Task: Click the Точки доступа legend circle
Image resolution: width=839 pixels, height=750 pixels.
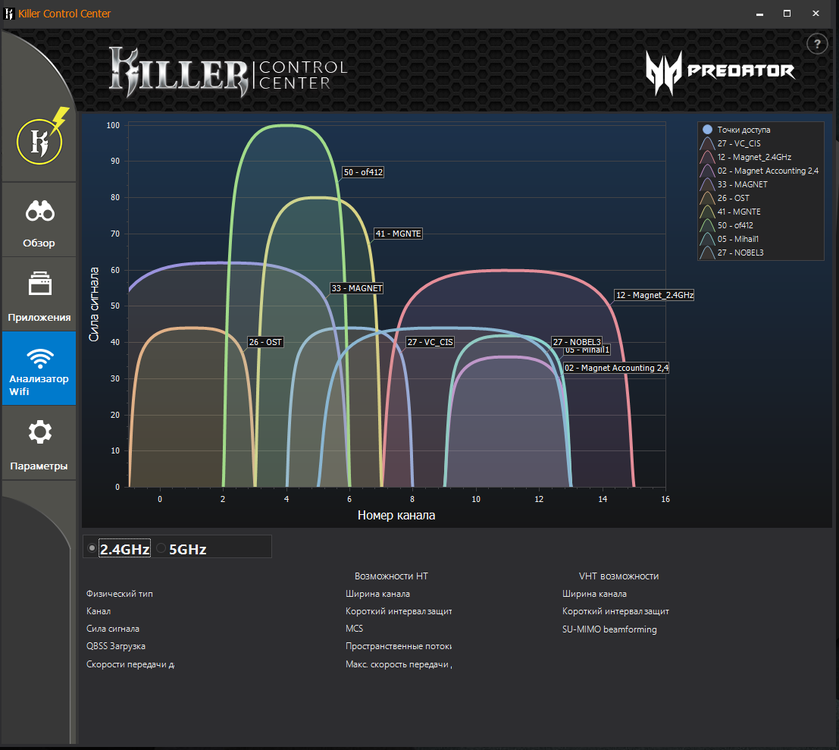Action: click(x=708, y=130)
